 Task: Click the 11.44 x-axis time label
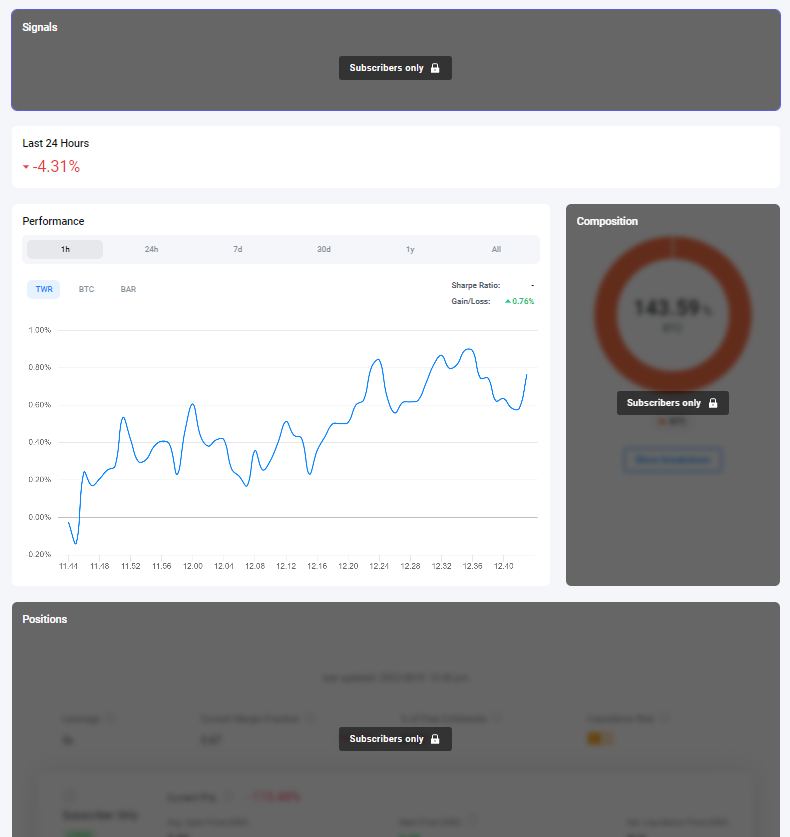(68, 566)
